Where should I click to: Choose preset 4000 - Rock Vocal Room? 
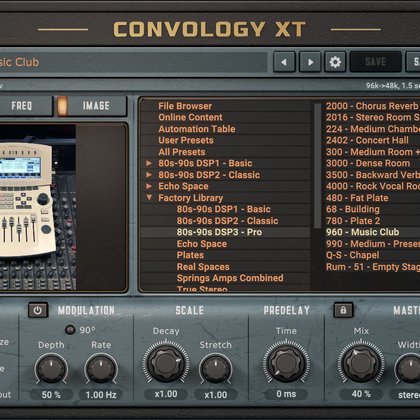(x=373, y=186)
